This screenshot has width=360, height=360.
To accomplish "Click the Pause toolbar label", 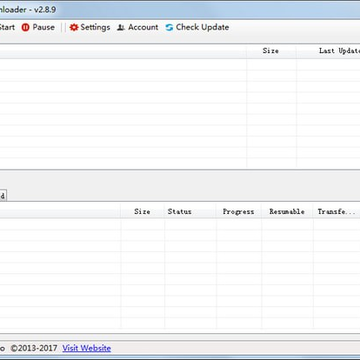I will tap(43, 27).
